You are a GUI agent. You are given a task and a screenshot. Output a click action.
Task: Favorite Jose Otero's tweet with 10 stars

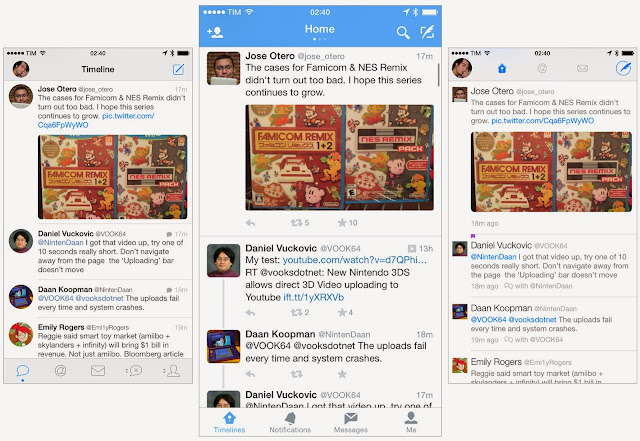(x=347, y=223)
